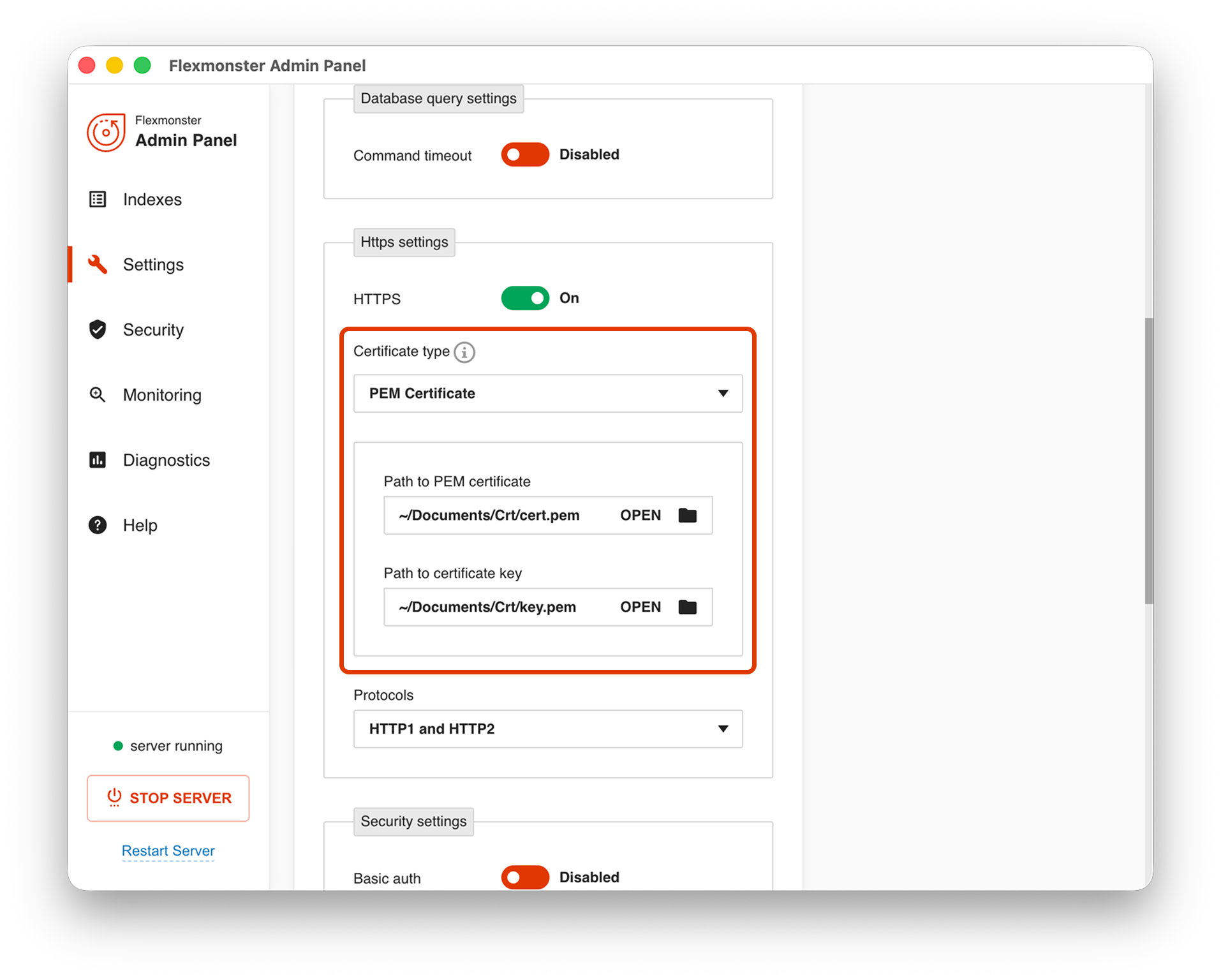This screenshot has height=980, width=1221.
Task: Open the Security section
Action: pyautogui.click(x=153, y=329)
